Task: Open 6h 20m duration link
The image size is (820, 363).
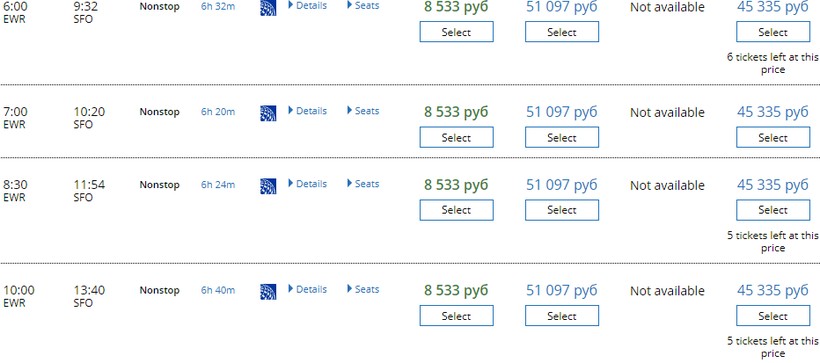Action: point(218,111)
